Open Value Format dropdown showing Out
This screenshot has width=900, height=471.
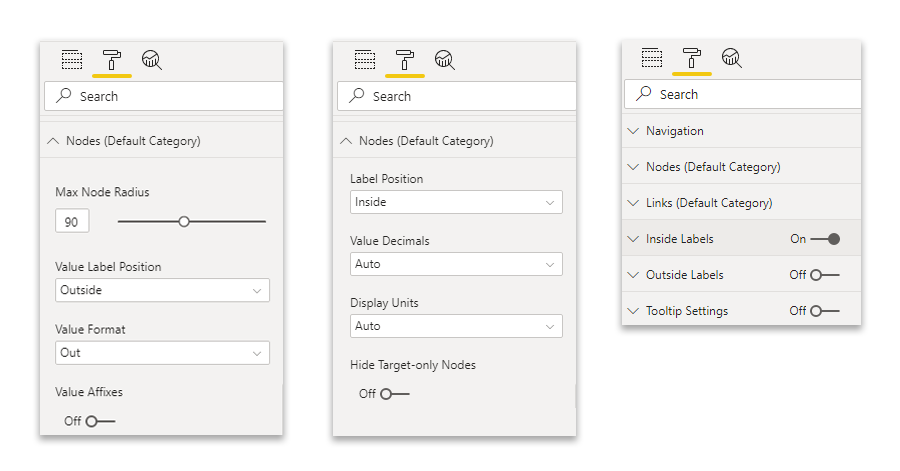point(162,353)
